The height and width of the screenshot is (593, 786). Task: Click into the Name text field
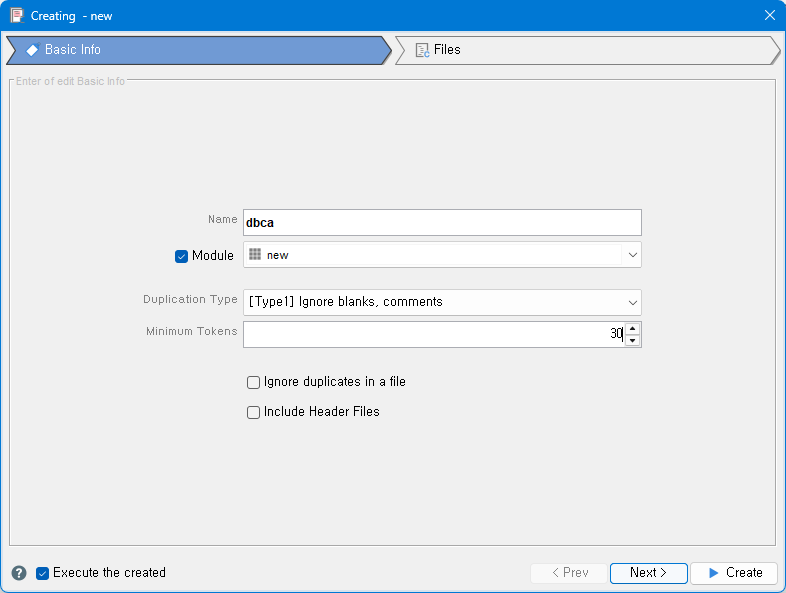point(441,222)
